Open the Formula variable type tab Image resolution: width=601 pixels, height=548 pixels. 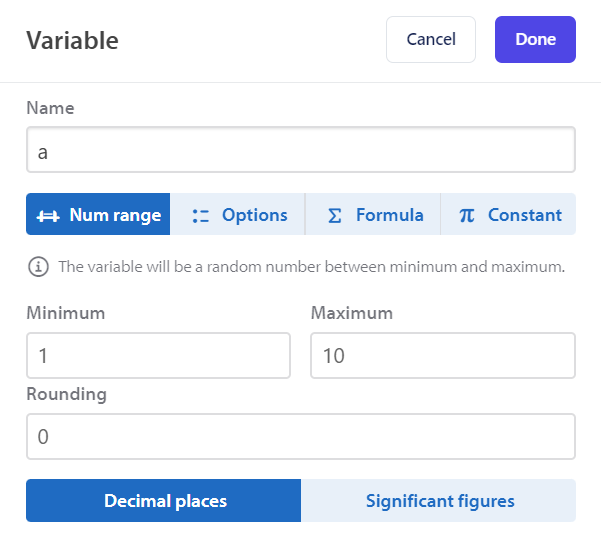[x=373, y=214]
